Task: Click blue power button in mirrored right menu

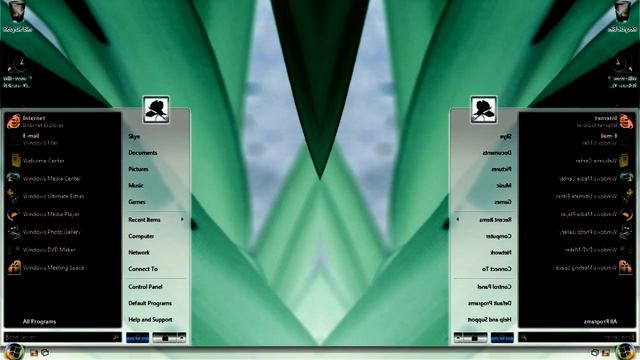Action: (x=502, y=338)
